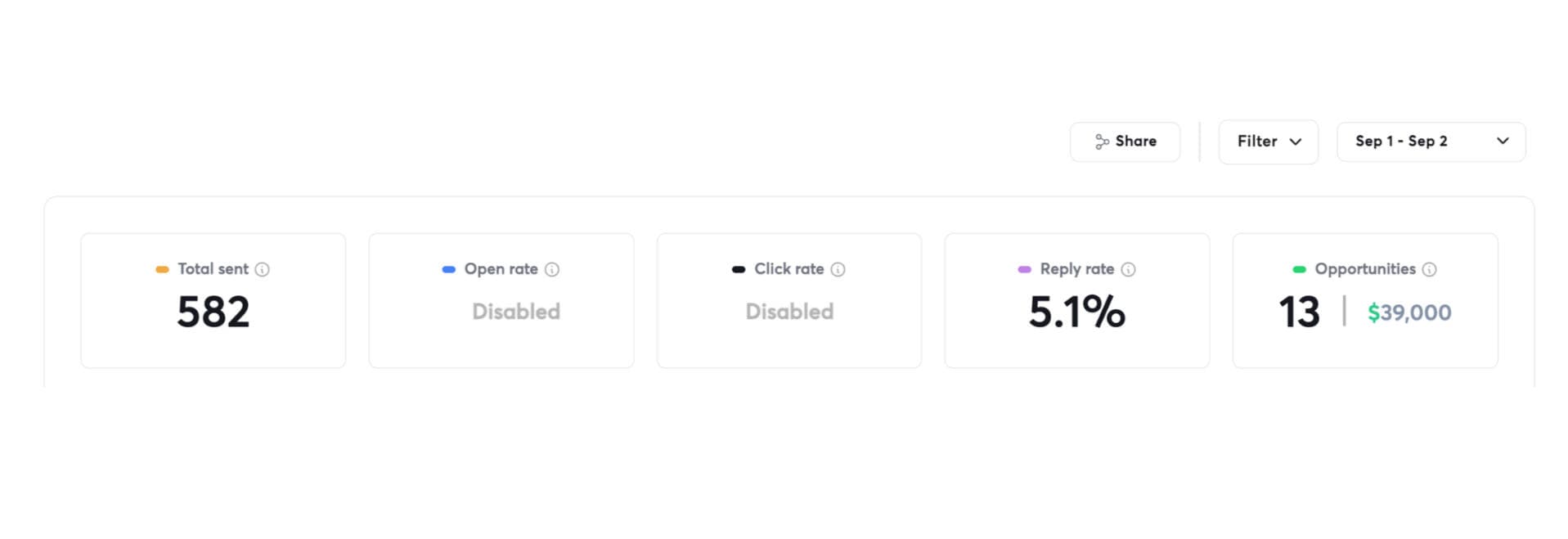Viewport: 1568px width, 539px height.
Task: Click the 582 Total sent figure
Action: 213,312
